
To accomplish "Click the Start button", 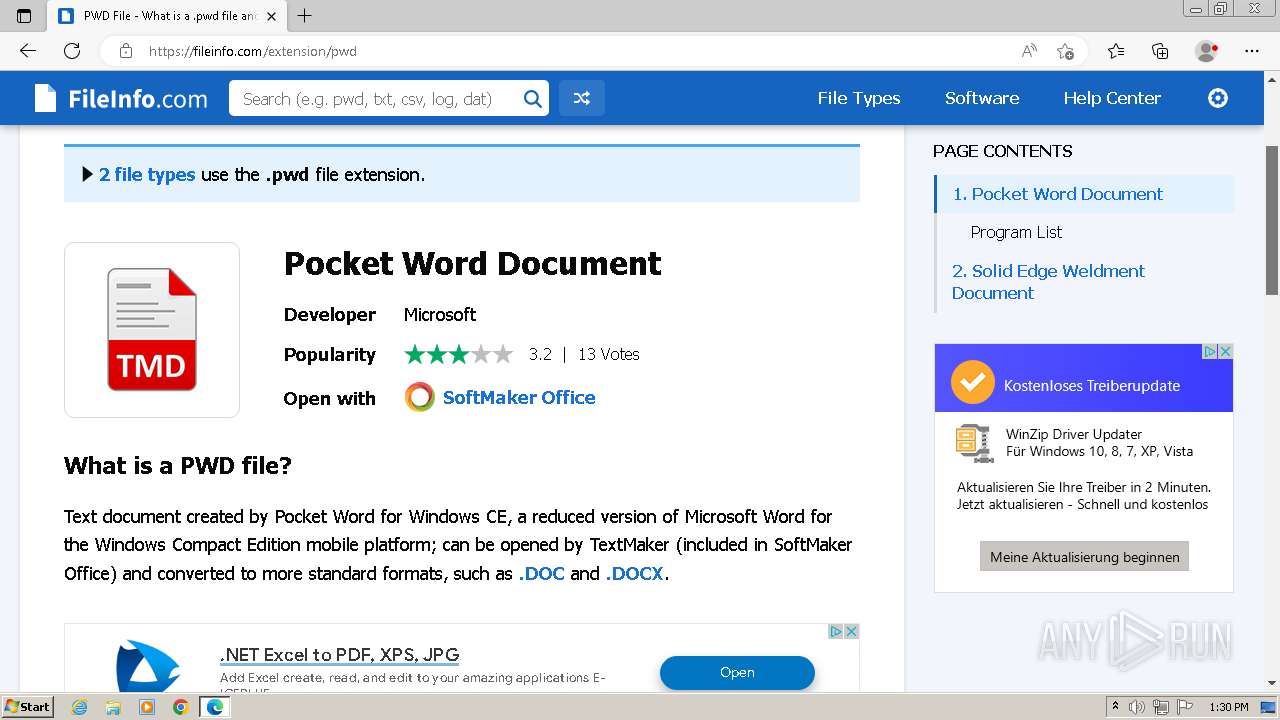I will (x=28, y=707).
